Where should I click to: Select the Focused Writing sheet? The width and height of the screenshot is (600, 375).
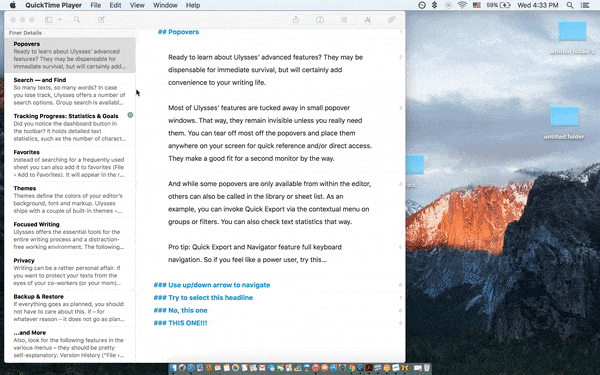(70, 235)
